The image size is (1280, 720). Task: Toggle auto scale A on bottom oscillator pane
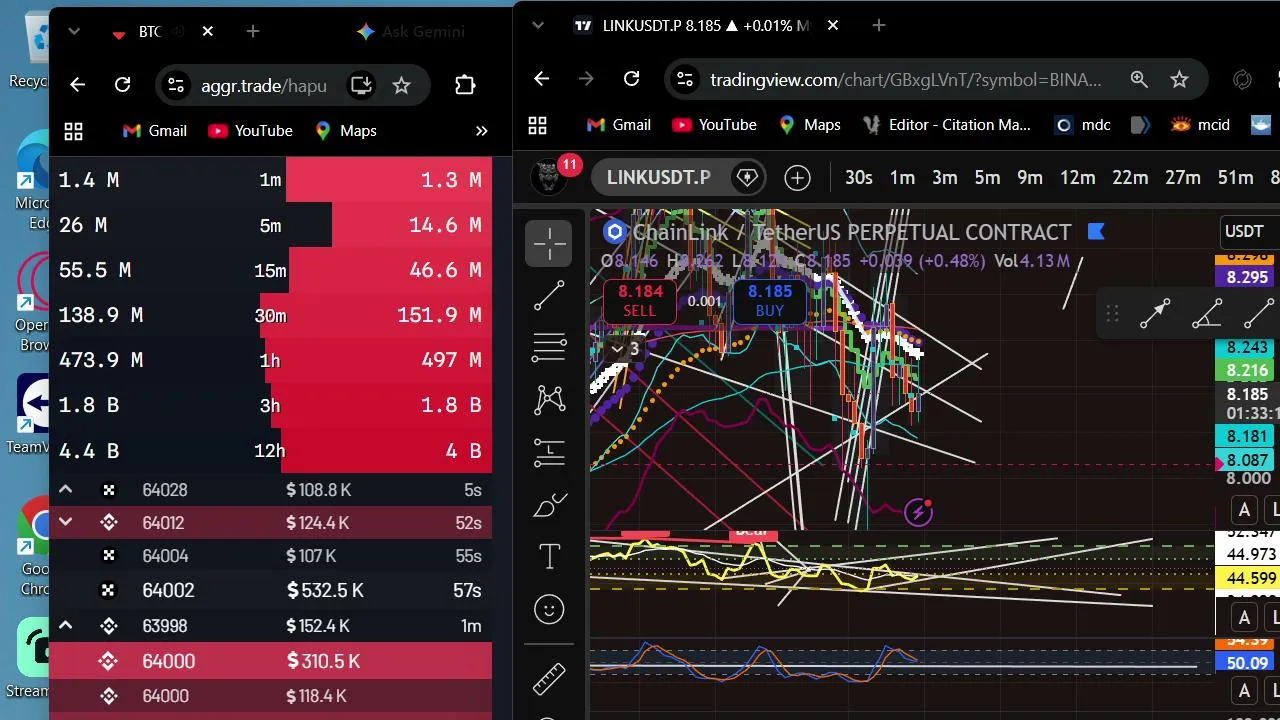(x=1244, y=691)
